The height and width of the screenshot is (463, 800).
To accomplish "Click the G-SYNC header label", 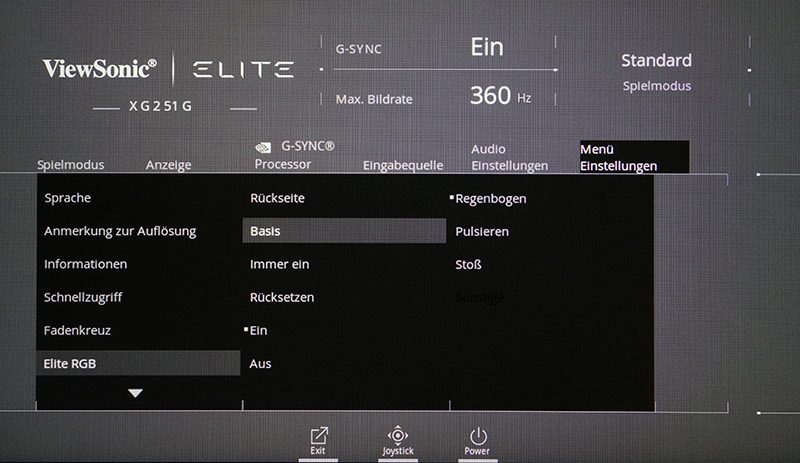I will [x=359, y=49].
